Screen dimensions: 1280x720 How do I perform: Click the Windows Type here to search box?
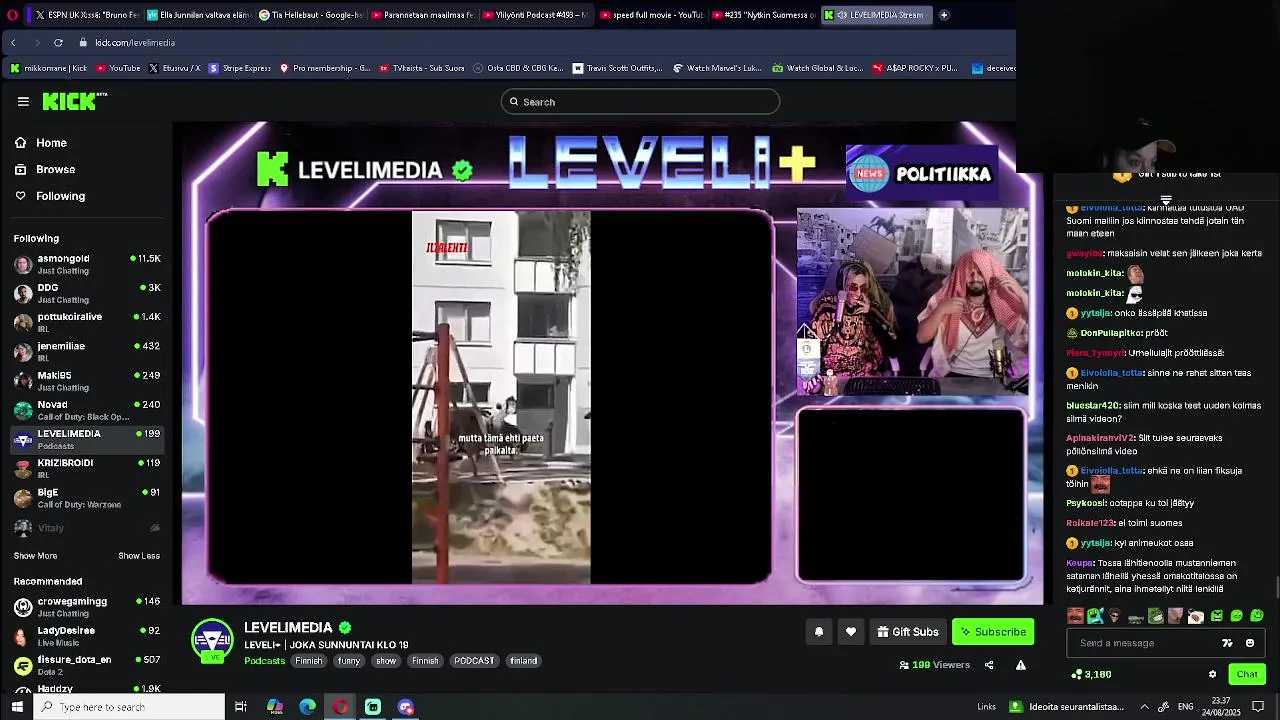(130, 707)
